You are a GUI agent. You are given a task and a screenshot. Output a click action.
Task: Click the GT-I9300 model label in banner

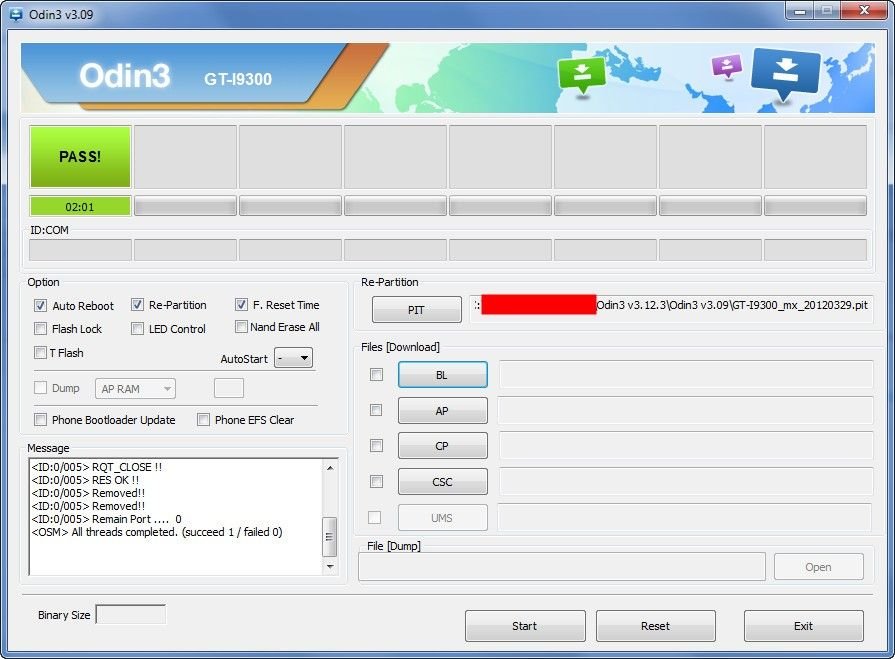(238, 79)
